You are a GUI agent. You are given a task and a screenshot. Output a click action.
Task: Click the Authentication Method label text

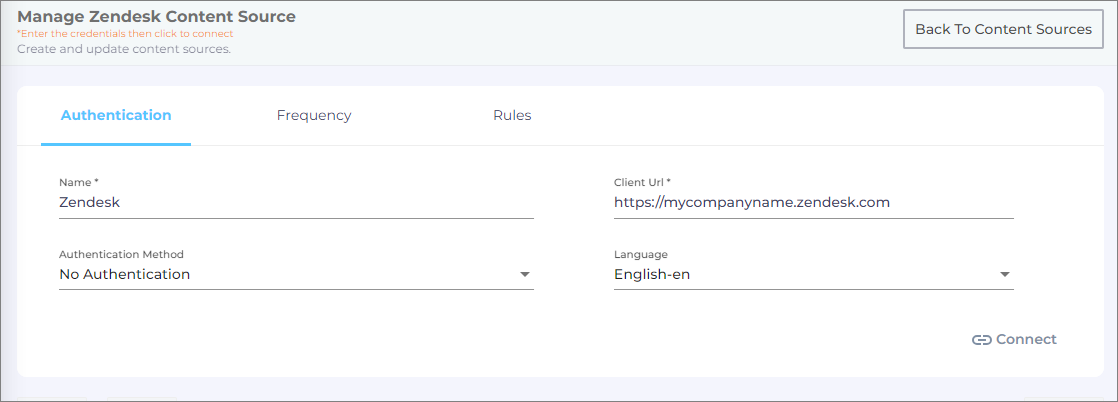pos(121,254)
